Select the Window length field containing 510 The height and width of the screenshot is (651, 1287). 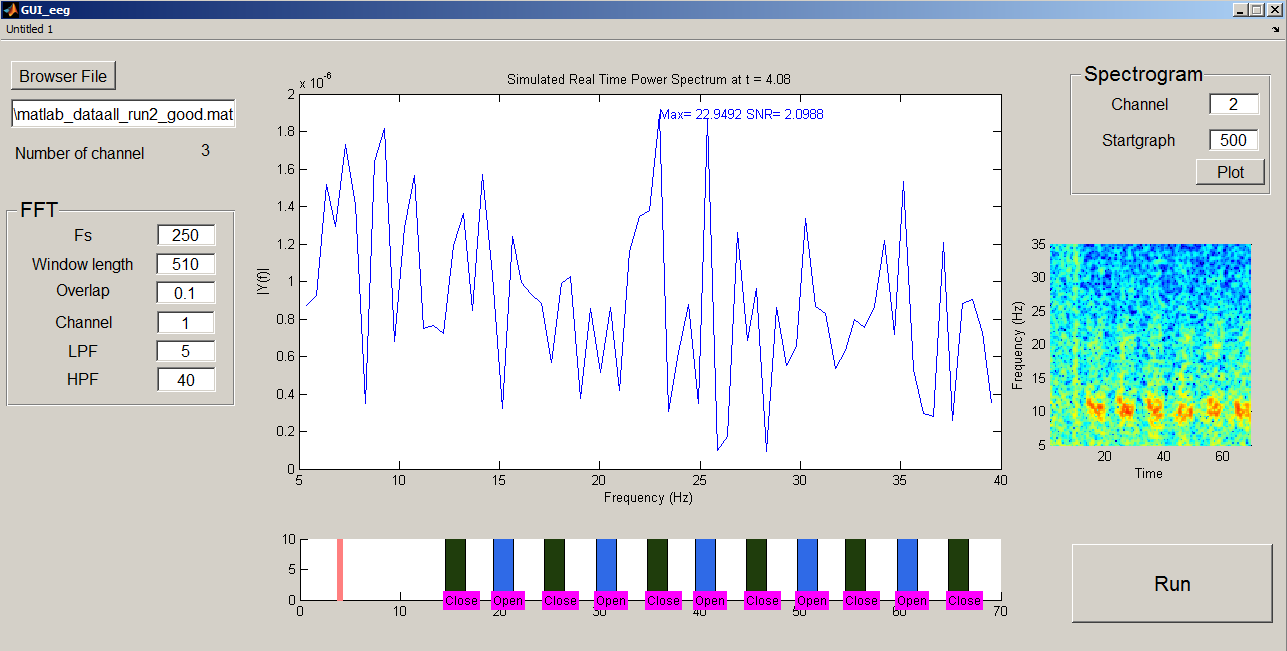186,263
